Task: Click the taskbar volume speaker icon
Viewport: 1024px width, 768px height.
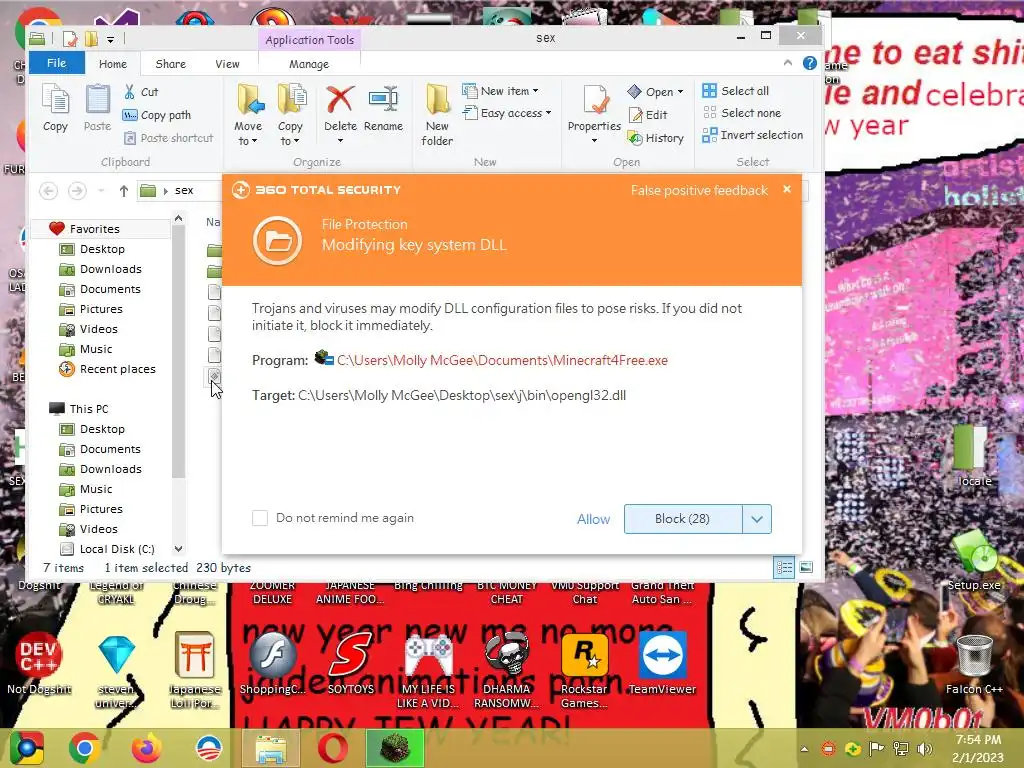Action: pos(925,749)
